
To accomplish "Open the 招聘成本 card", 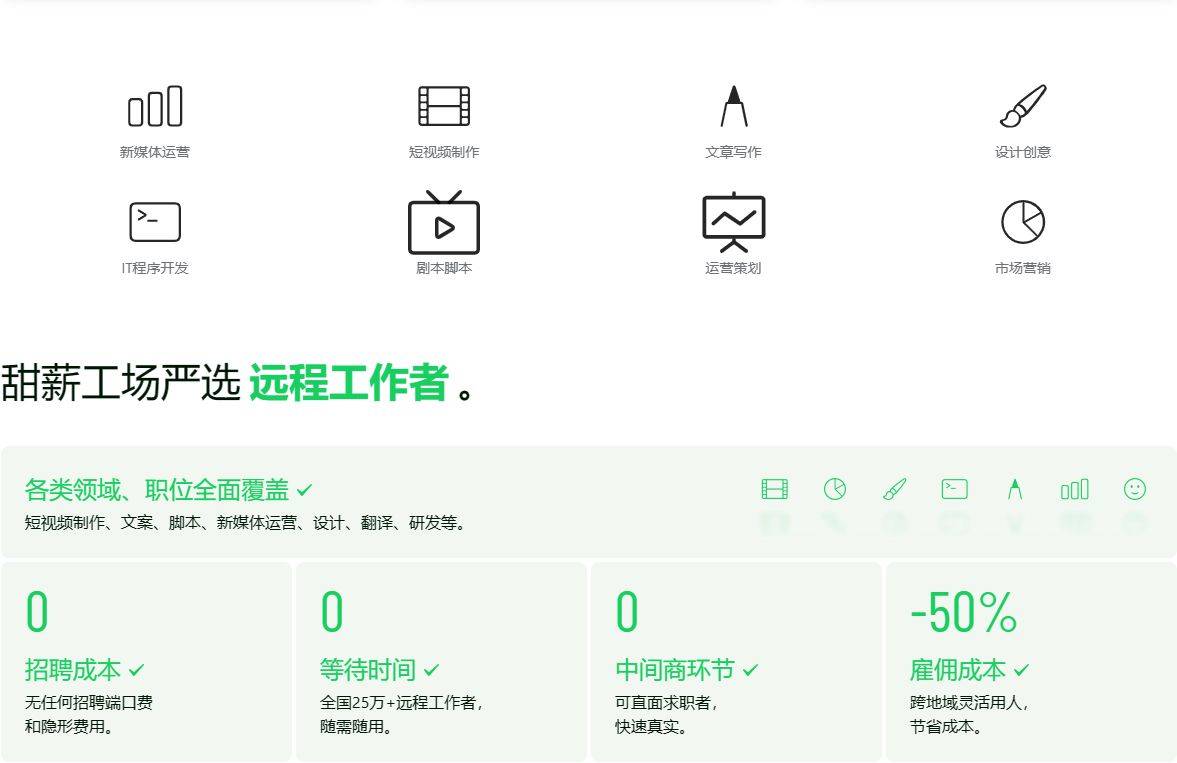I will (x=146, y=662).
